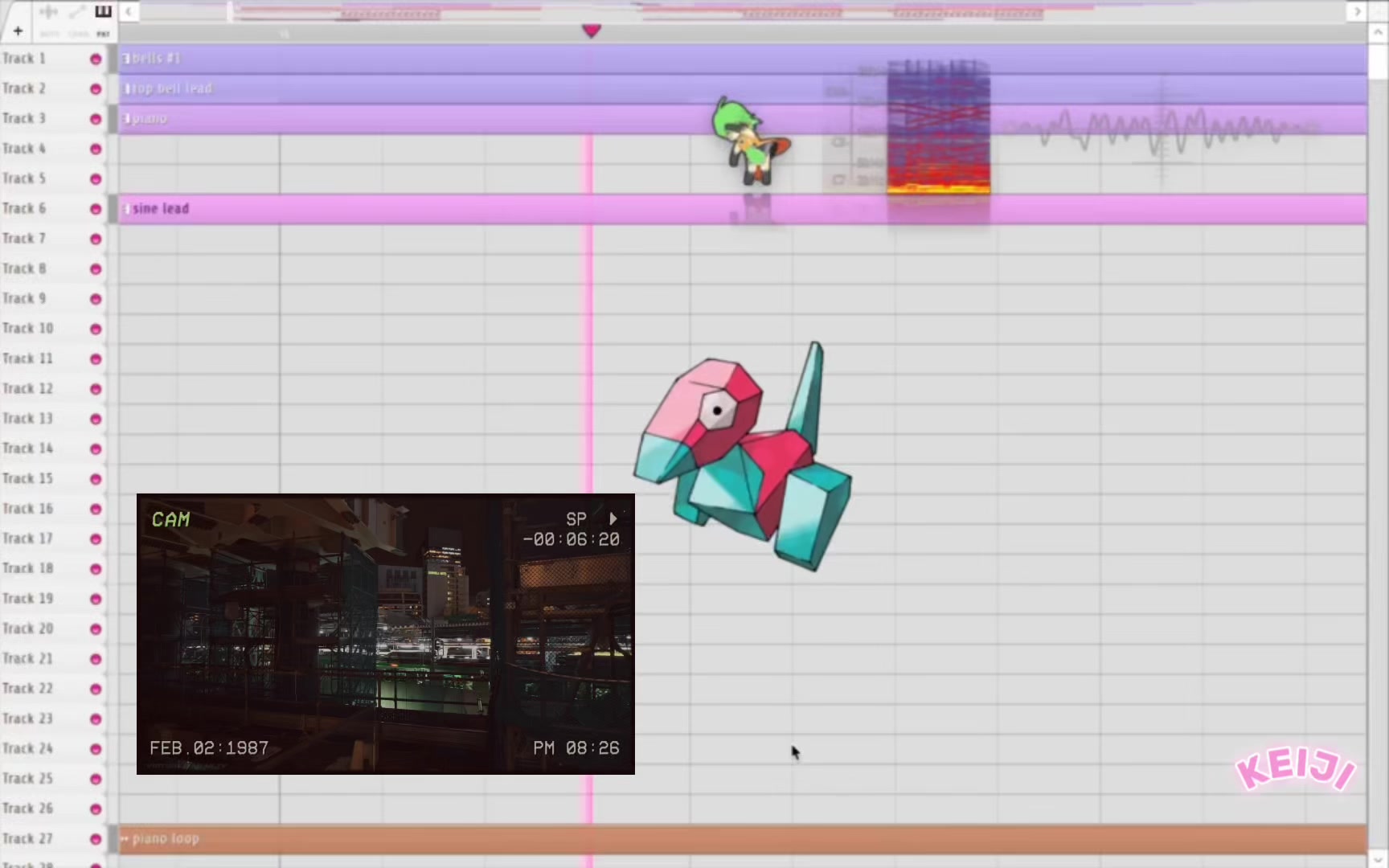Mute Track 16 with its pink LED
The height and width of the screenshot is (868, 1389).
pyautogui.click(x=96, y=509)
